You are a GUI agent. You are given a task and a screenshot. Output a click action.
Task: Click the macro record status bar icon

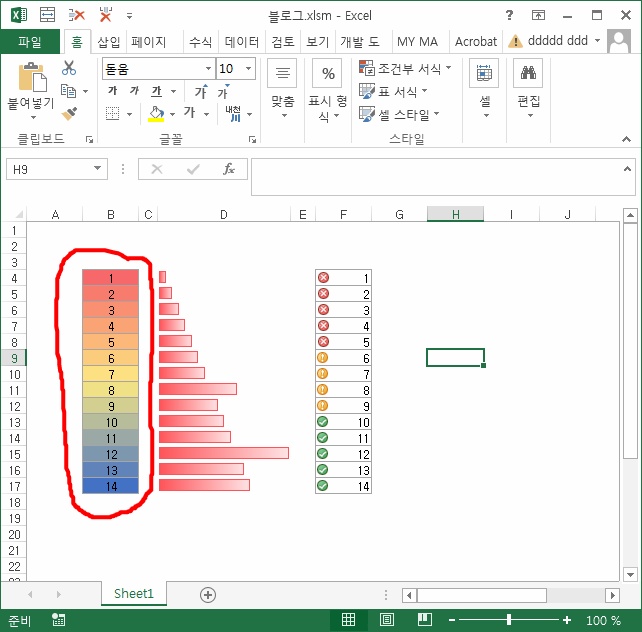(59, 620)
